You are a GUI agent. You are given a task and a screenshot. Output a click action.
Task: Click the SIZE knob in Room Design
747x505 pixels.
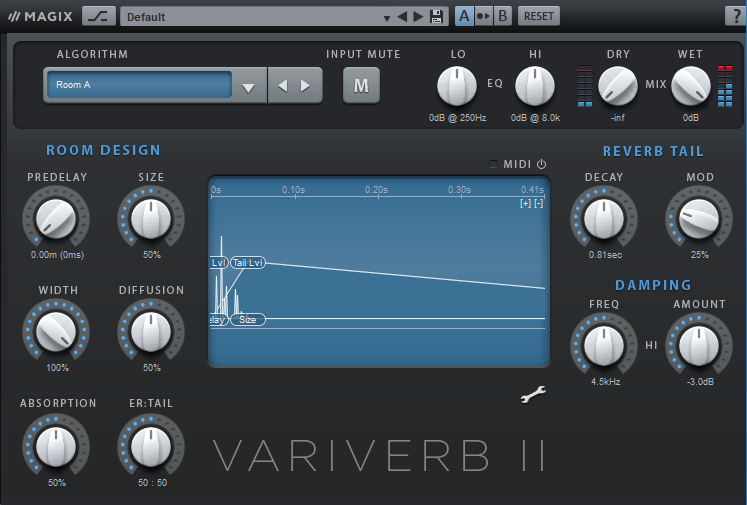pyautogui.click(x=151, y=219)
